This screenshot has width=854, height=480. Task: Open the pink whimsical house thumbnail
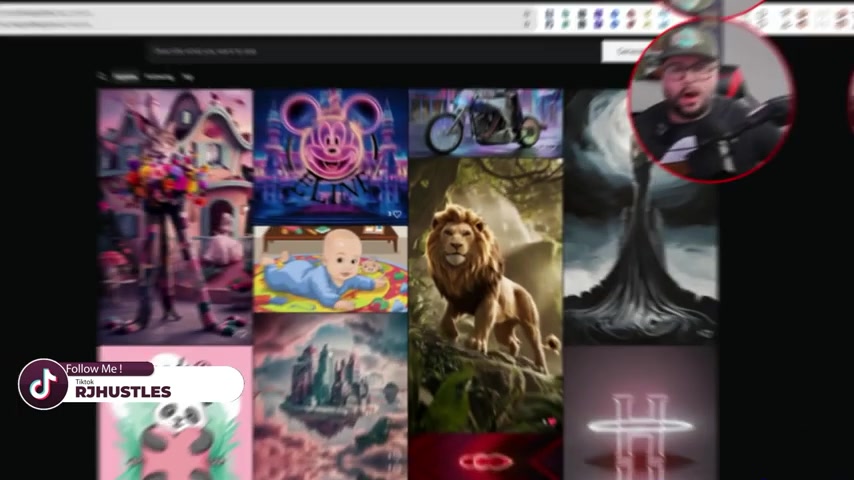click(x=175, y=216)
